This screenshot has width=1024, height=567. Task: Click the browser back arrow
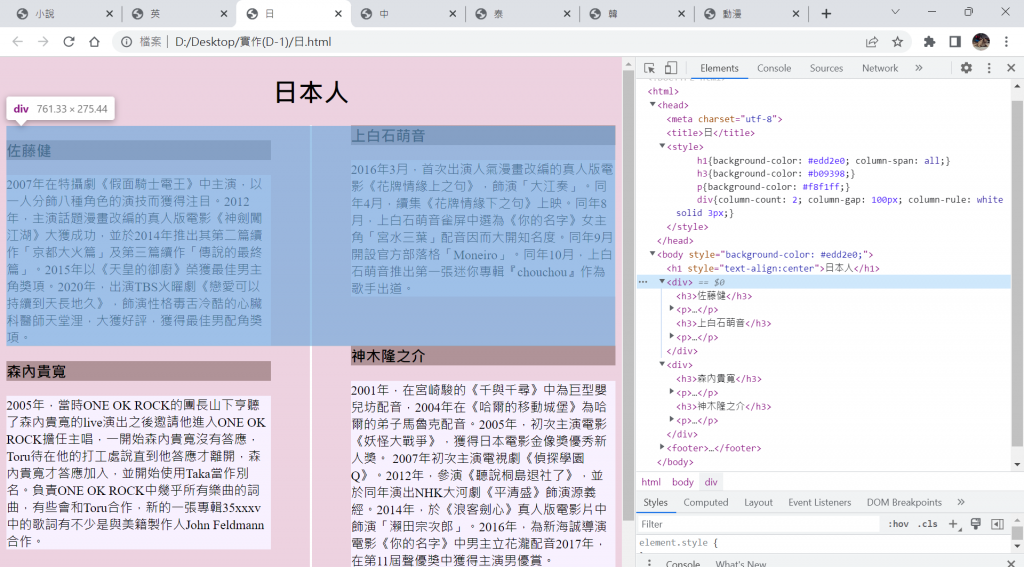point(18,42)
